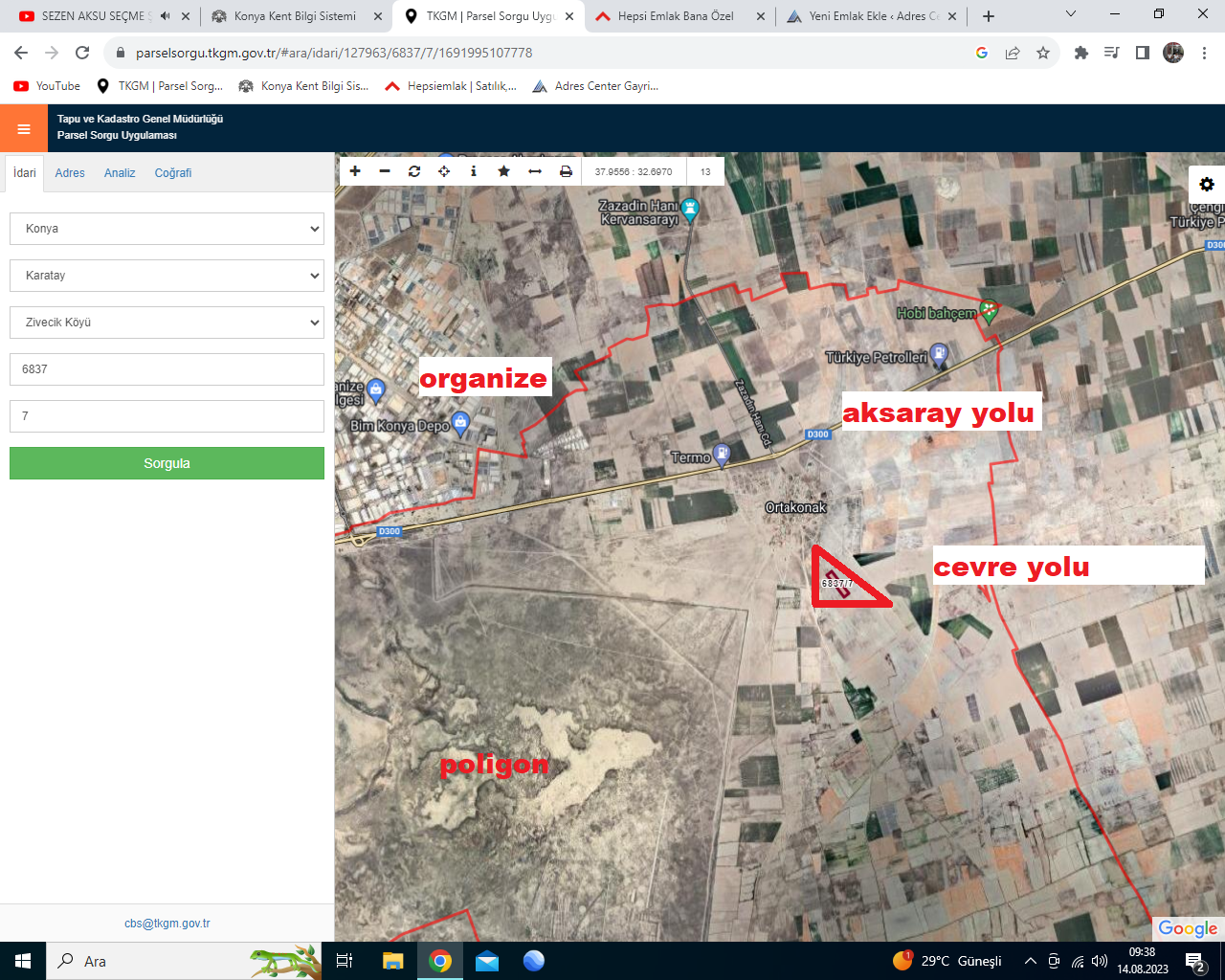The image size is (1225, 980).
Task: Bookmark this page with star icon
Action: 1043,53
